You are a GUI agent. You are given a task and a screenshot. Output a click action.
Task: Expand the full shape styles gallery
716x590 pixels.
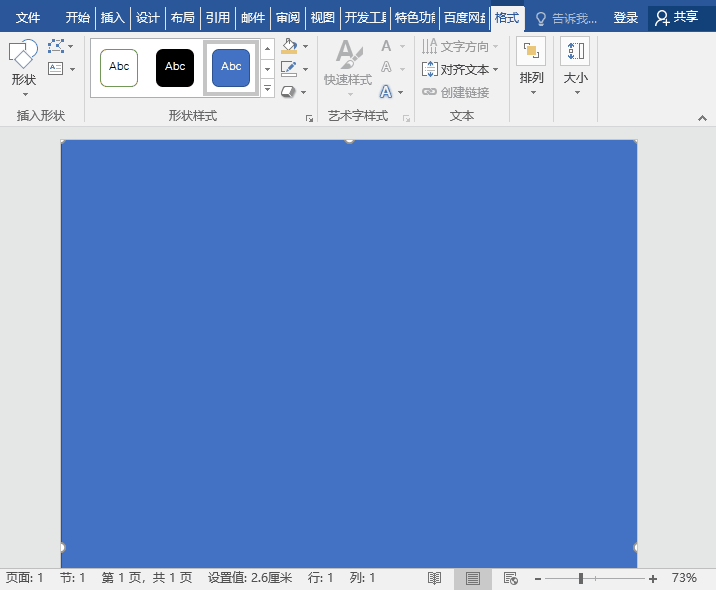[268, 88]
